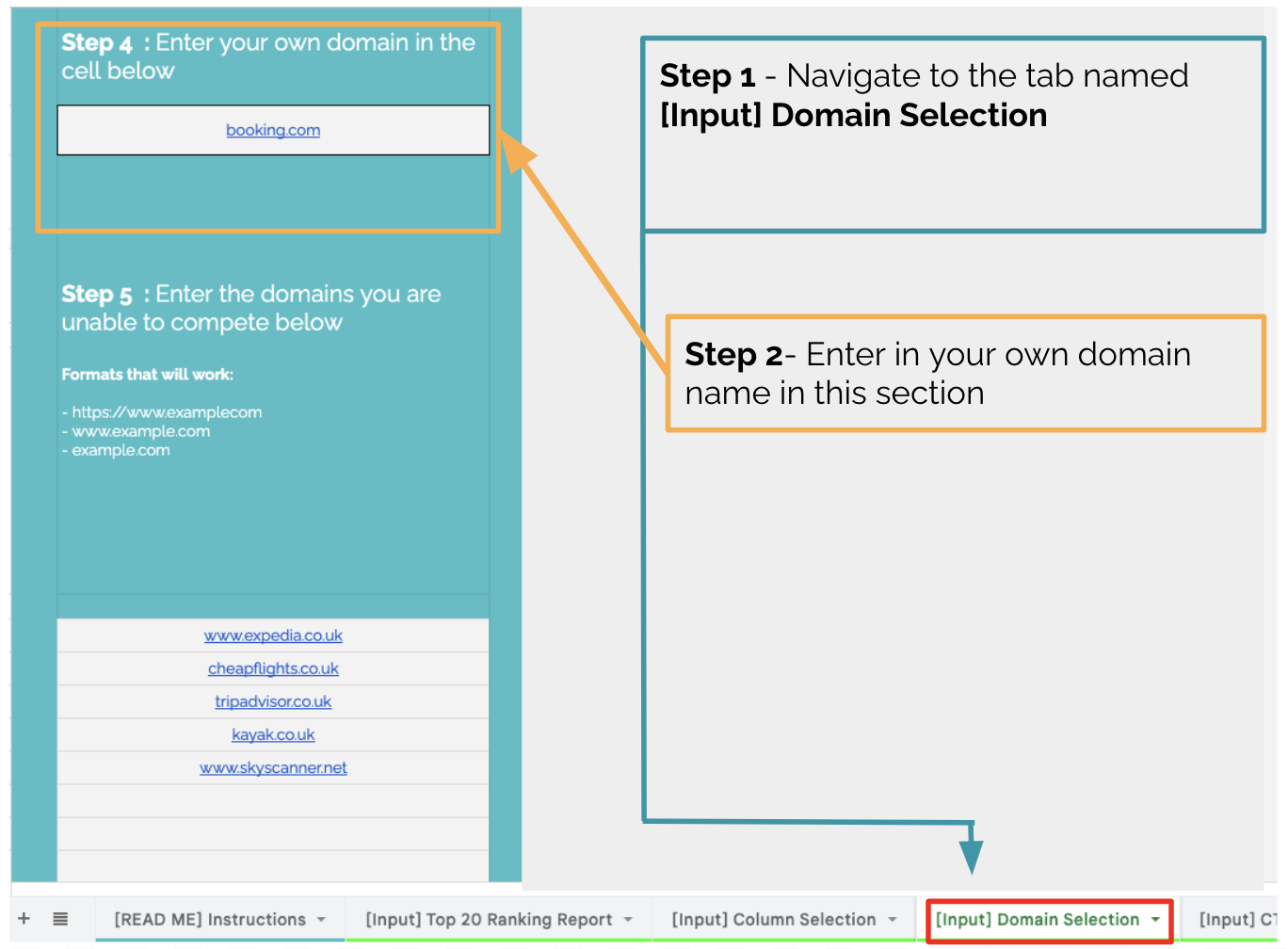Expand the Column Selection tab dropdown arrow
Screen dimensions: 1288x949
coord(893,920)
